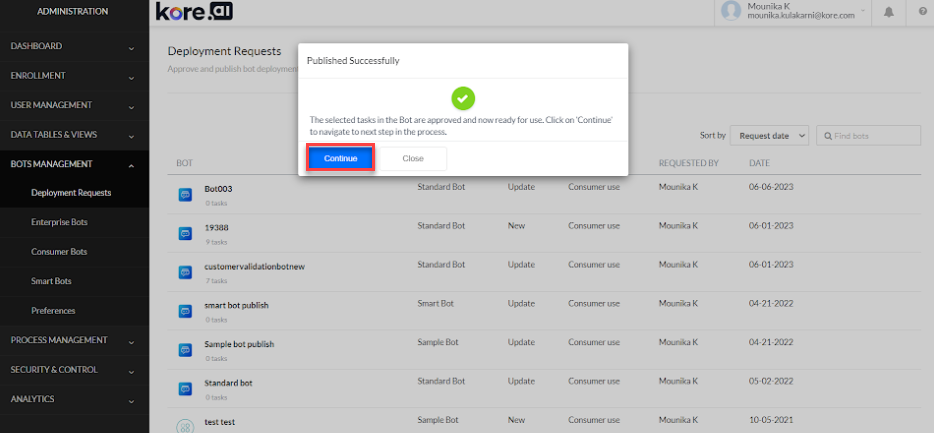Viewport: 934px width, 433px height.
Task: Click the Standard bot icon
Action: 185,388
